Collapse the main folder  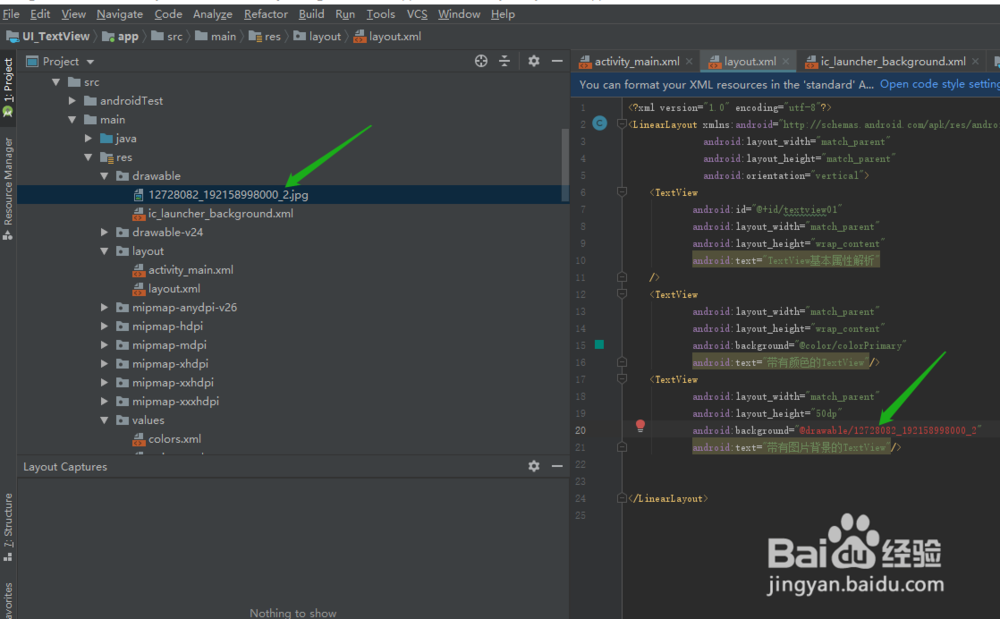[x=72, y=120]
